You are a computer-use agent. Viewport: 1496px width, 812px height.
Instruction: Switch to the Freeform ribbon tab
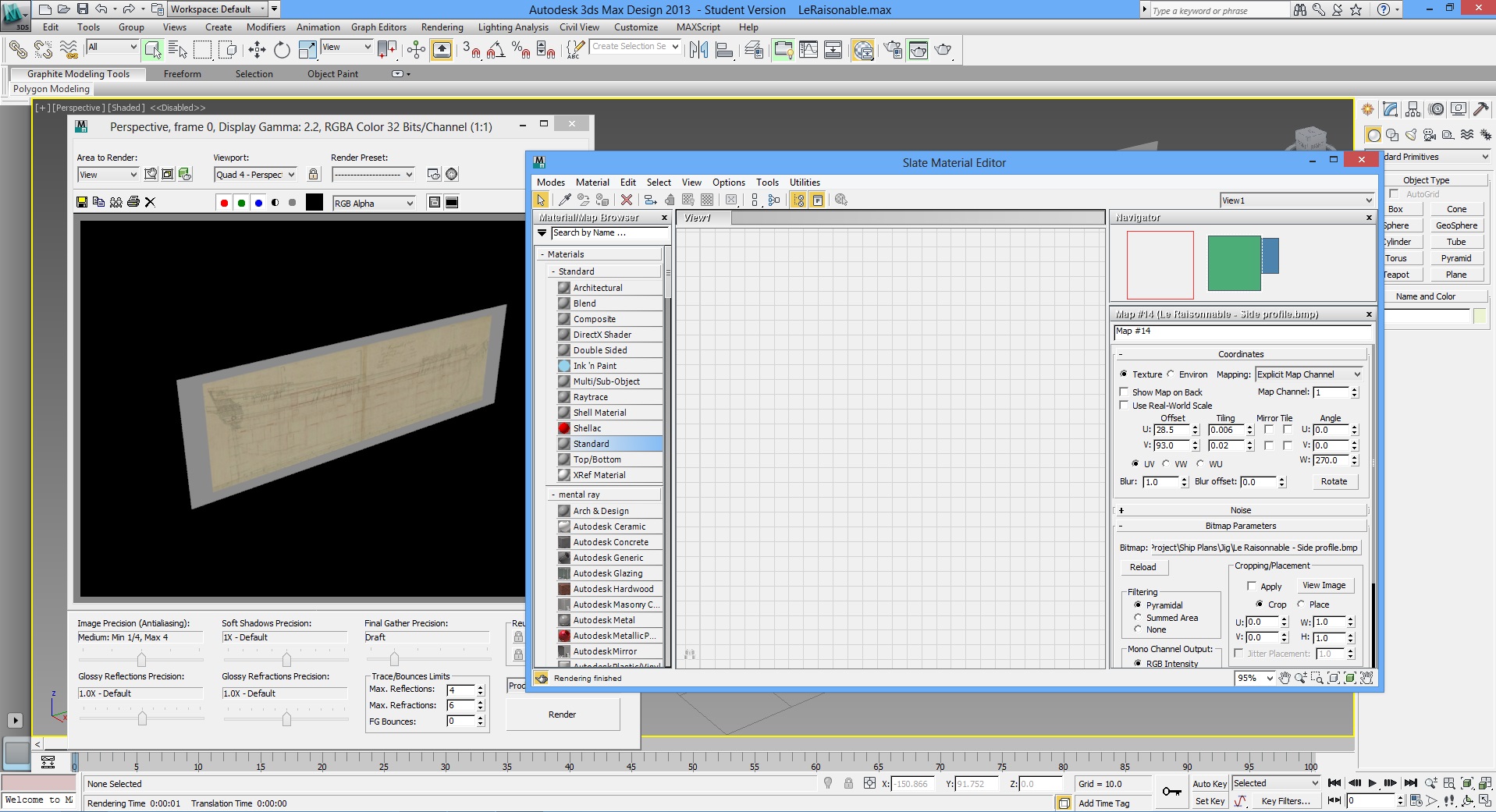183,74
